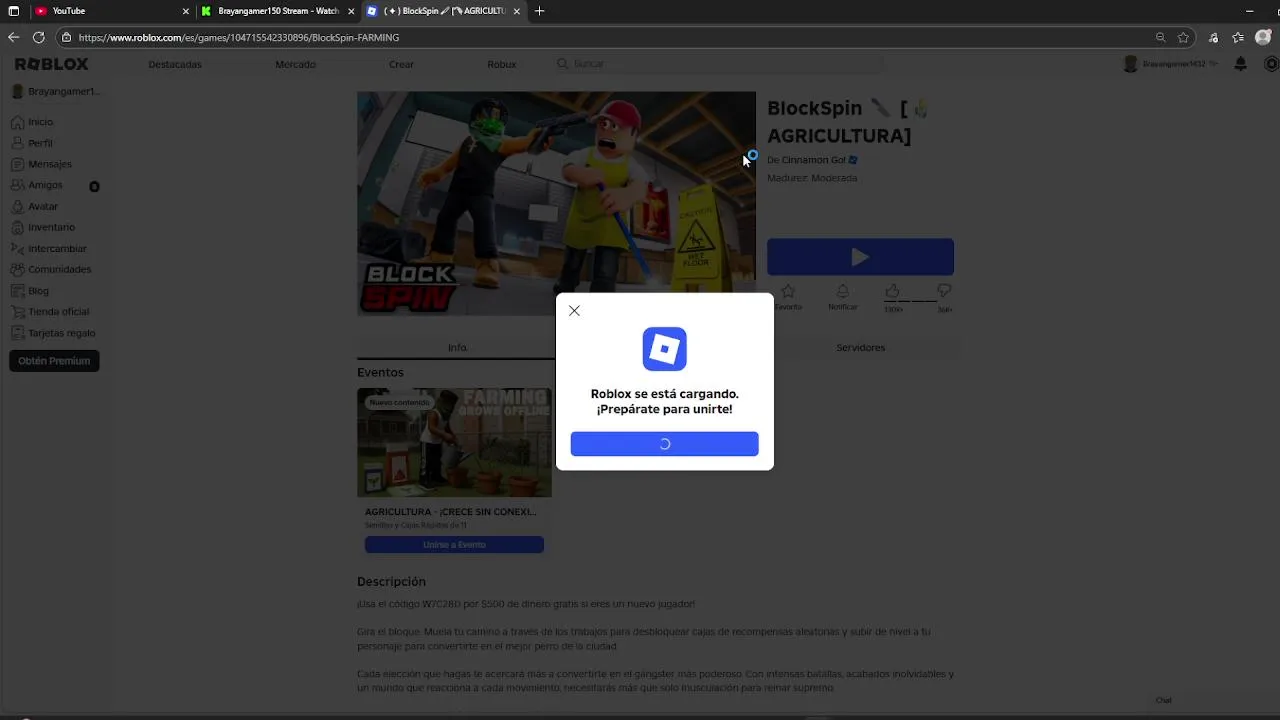Viewport: 1280px width, 720px height.
Task: Switch to the Servidores tab
Action: [860, 347]
